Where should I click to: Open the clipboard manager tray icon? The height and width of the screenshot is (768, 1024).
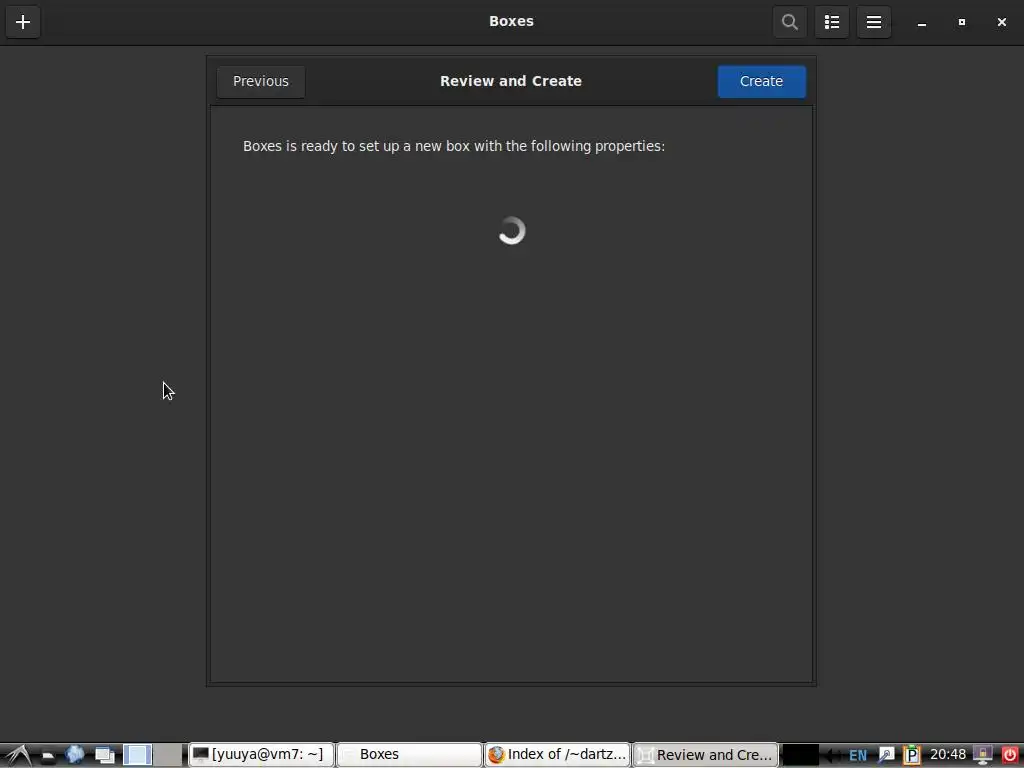[x=912, y=756]
